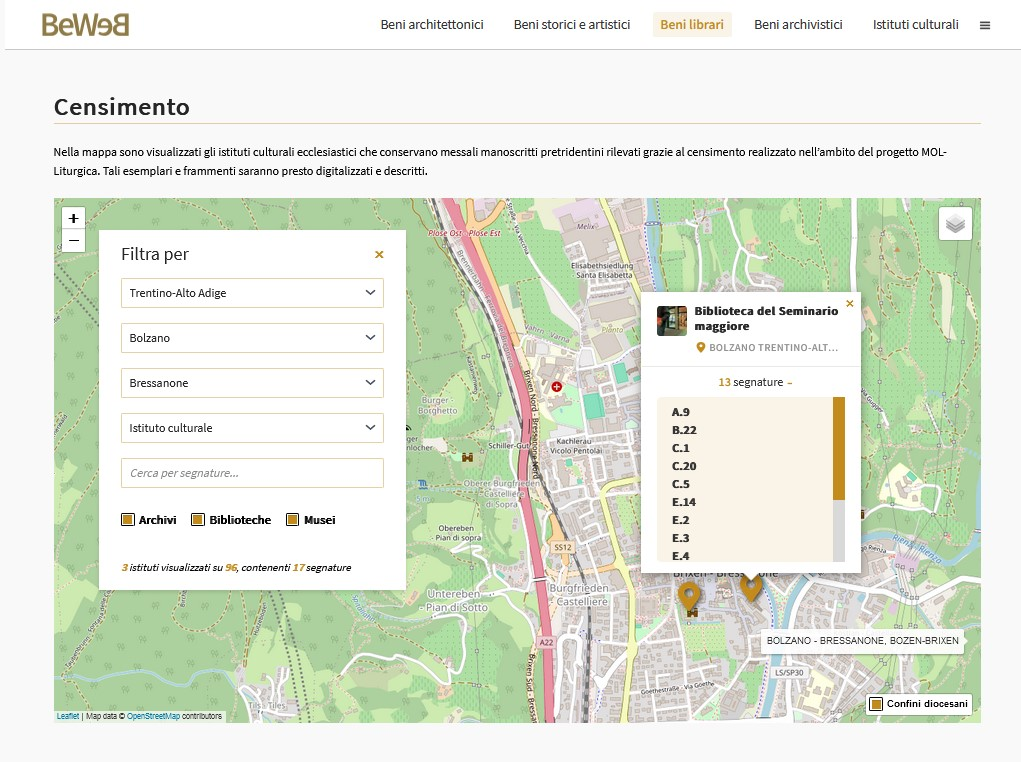This screenshot has width=1021, height=762.
Task: Open the Istituto culturale dropdown
Action: point(252,428)
